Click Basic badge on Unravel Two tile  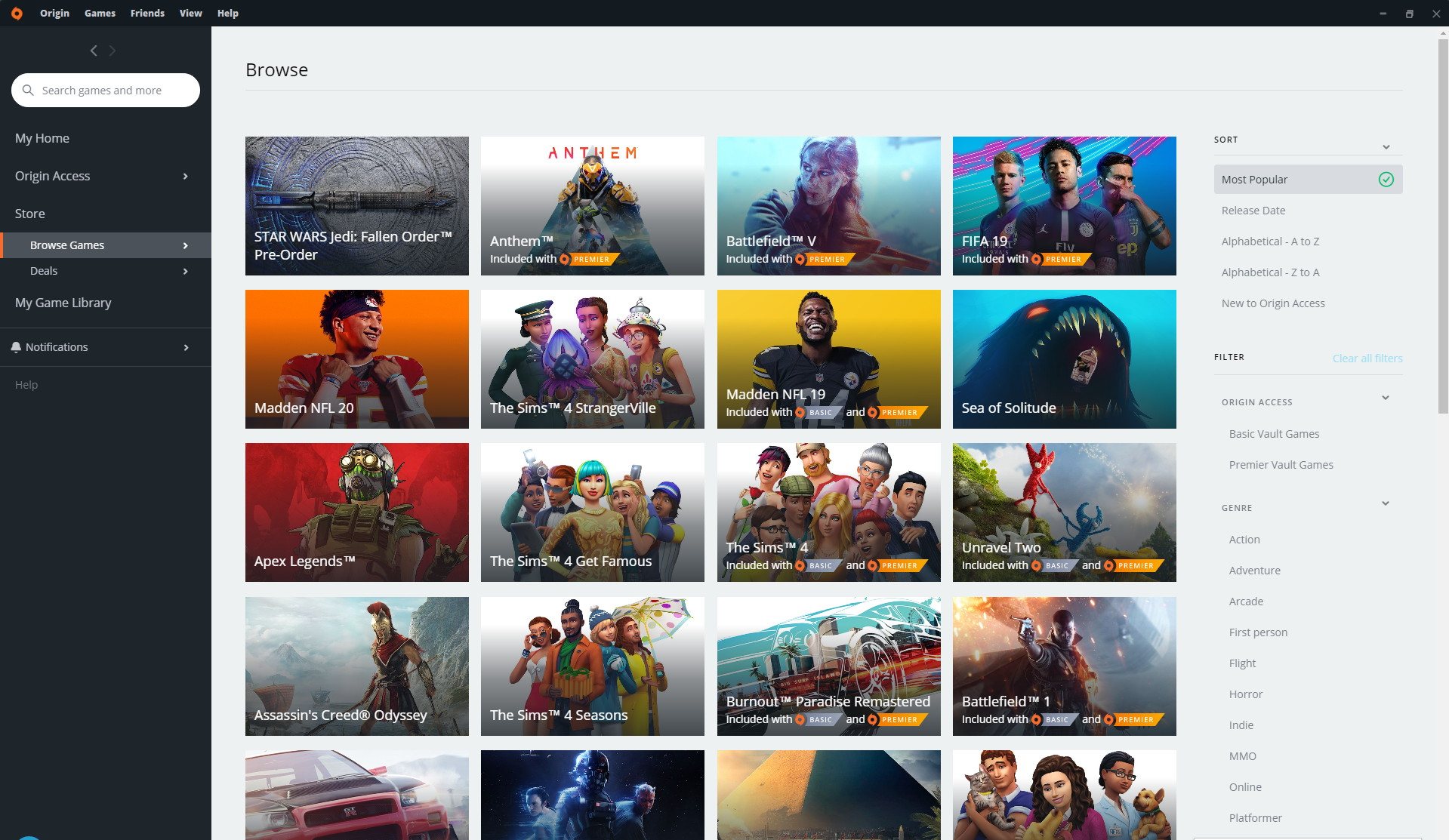pos(1055,565)
